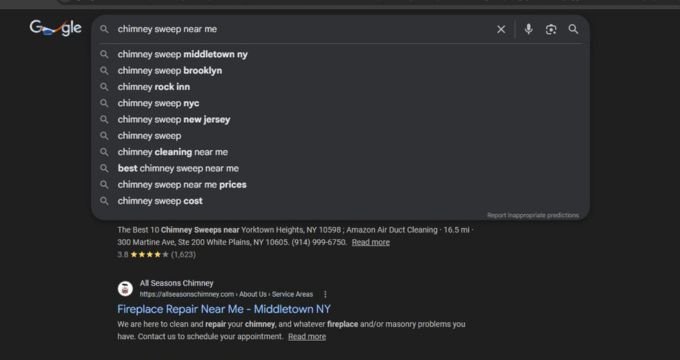
Task: Click into the search text field
Action: pos(304,29)
